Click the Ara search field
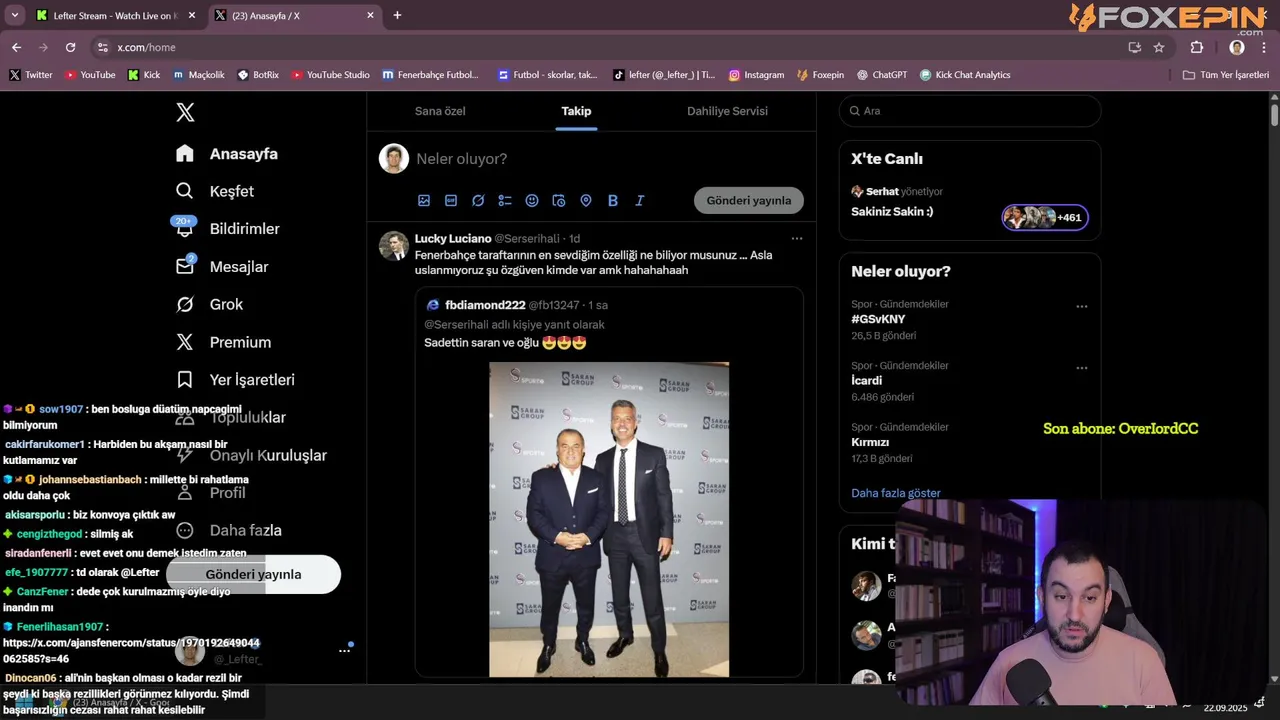This screenshot has height=720, width=1280. (970, 111)
